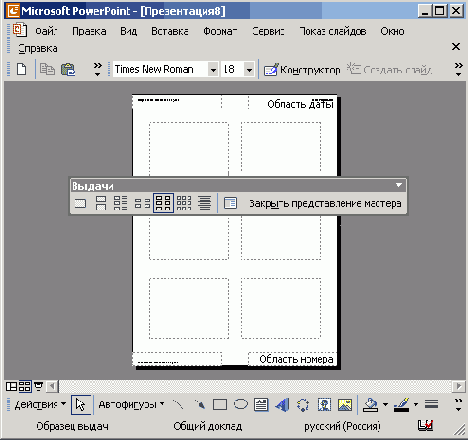Open the font size 18 dropdown

[249, 70]
